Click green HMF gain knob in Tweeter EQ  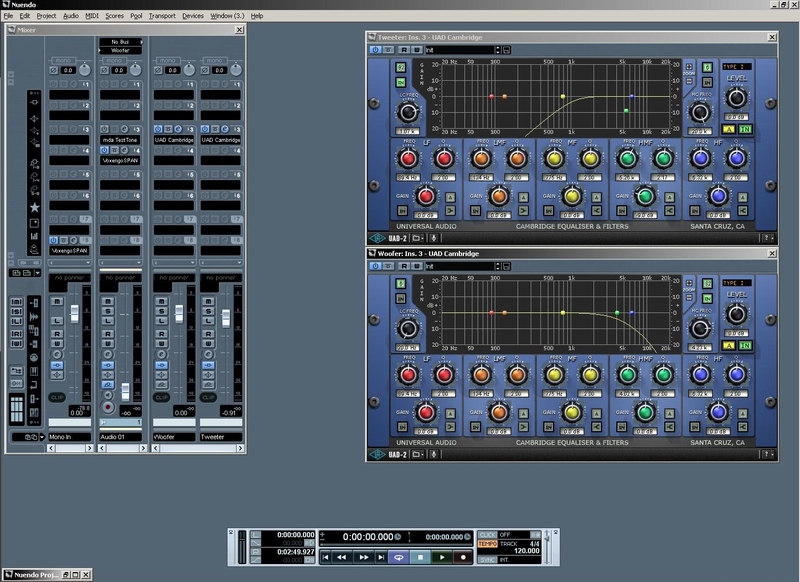point(645,196)
